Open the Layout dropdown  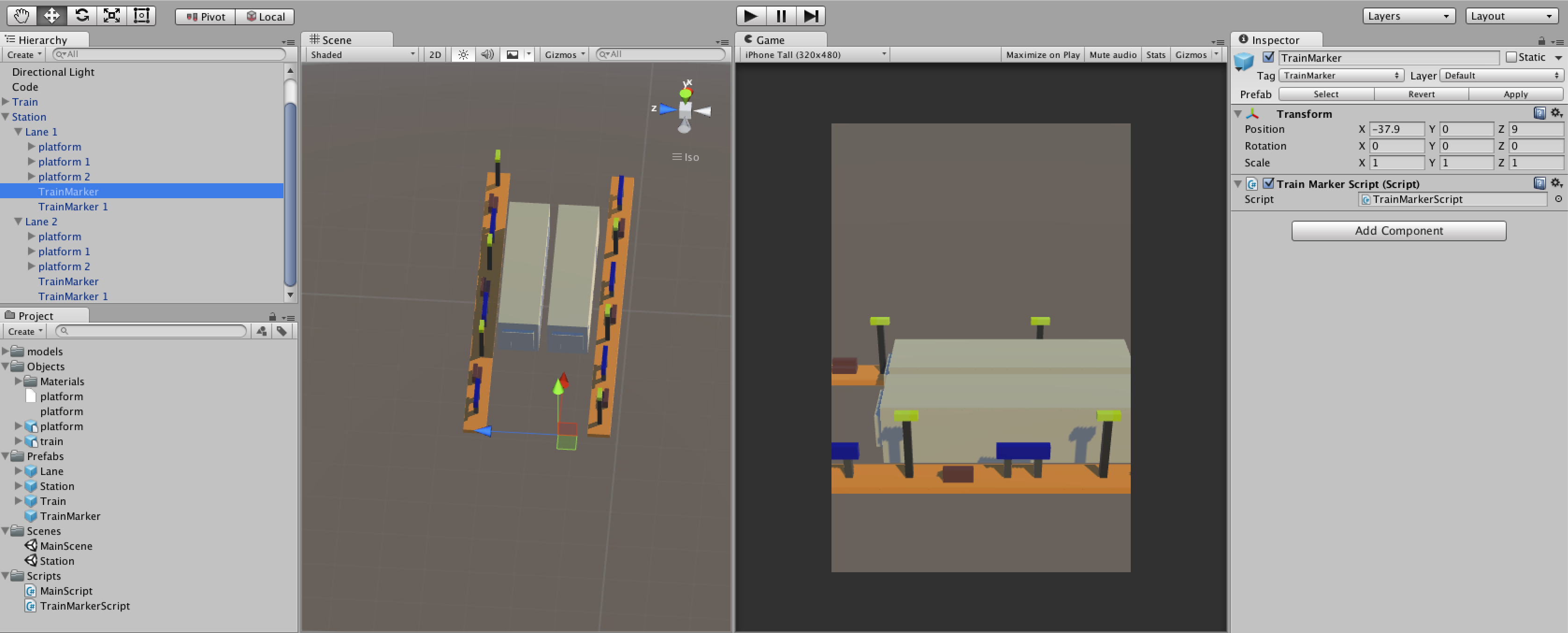[x=1511, y=16]
